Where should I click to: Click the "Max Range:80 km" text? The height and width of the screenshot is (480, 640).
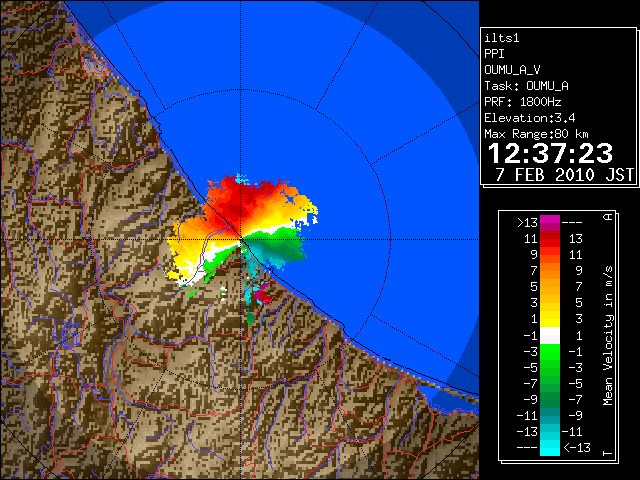pos(536,134)
